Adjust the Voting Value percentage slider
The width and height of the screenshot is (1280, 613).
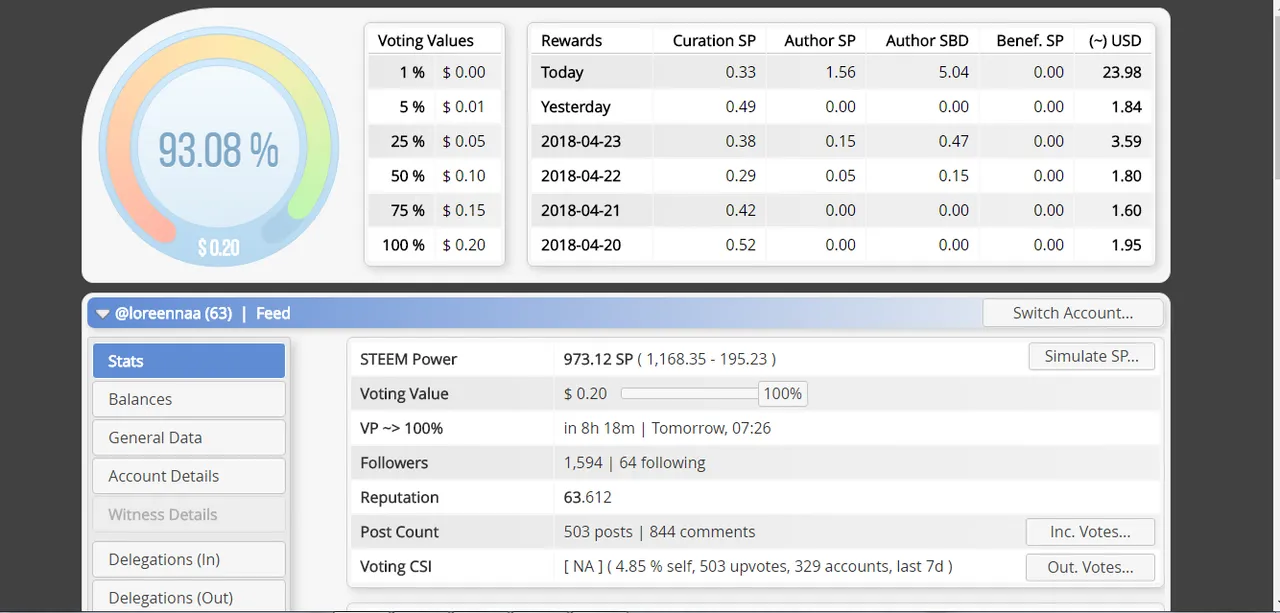[689, 394]
